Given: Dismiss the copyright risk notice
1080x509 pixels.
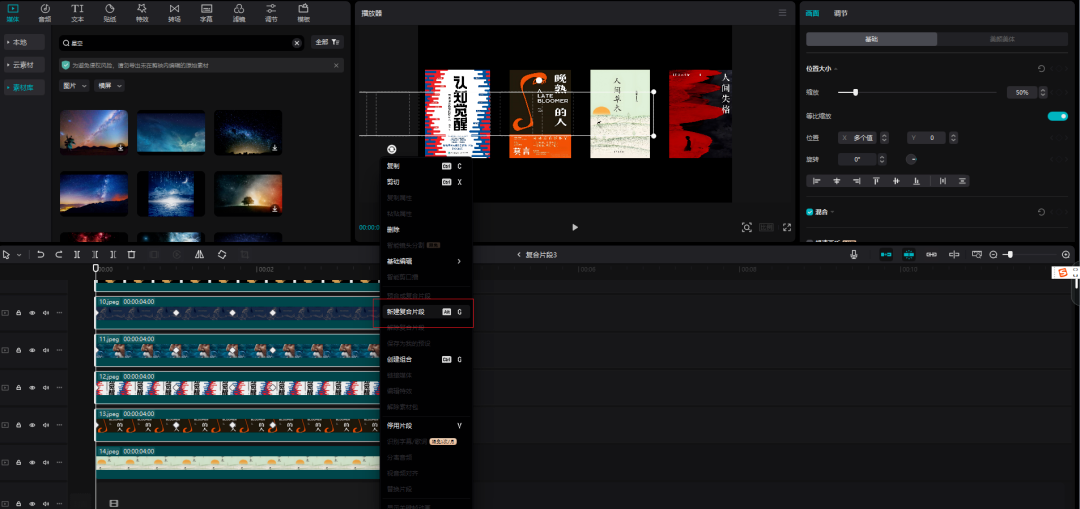Looking at the screenshot, I should [336, 65].
